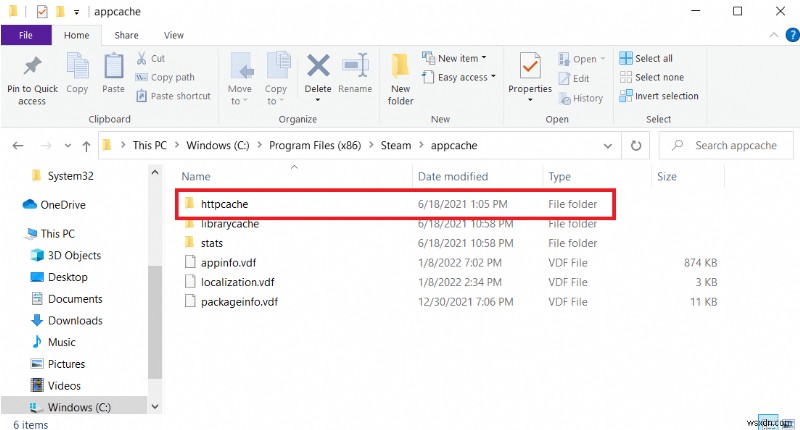The width and height of the screenshot is (800, 430).
Task: Switch to the View ribbon tab
Action: point(173,35)
